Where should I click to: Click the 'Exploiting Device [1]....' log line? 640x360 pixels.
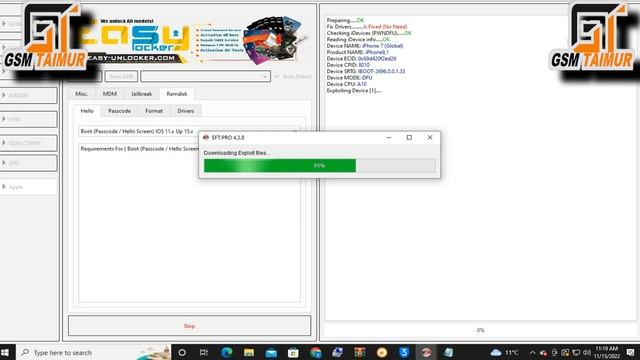(354, 91)
